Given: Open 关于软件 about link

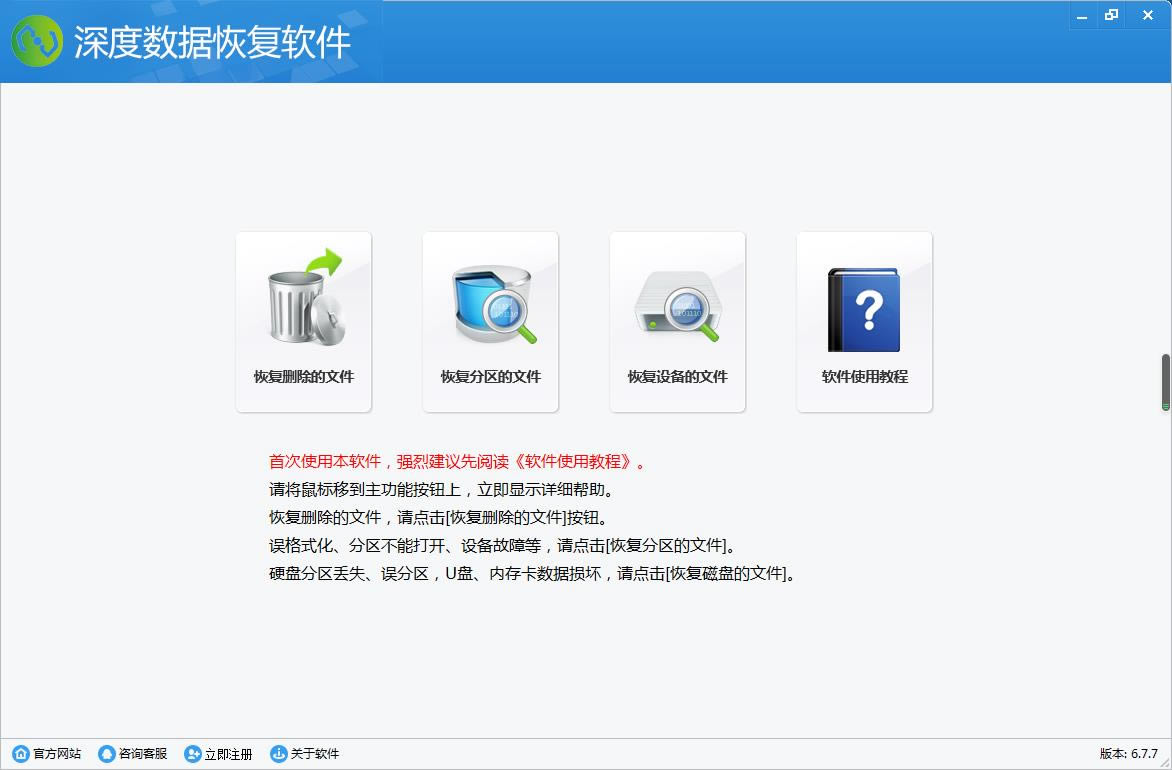Looking at the screenshot, I should click(315, 754).
